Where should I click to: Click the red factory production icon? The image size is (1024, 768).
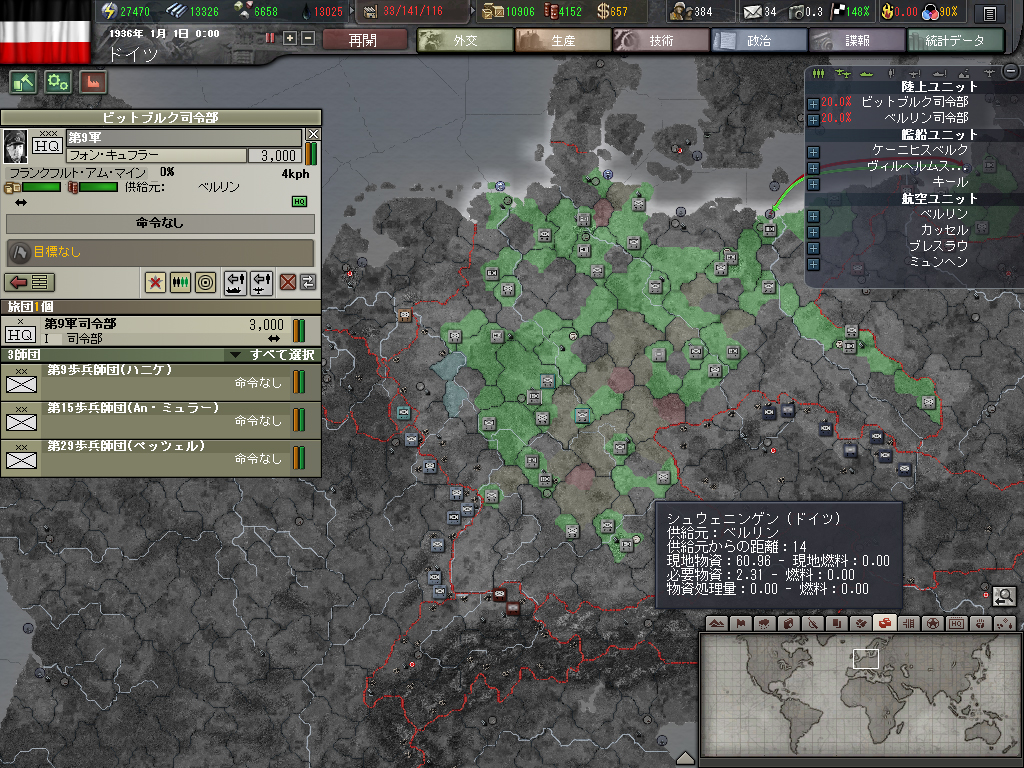(x=93, y=82)
